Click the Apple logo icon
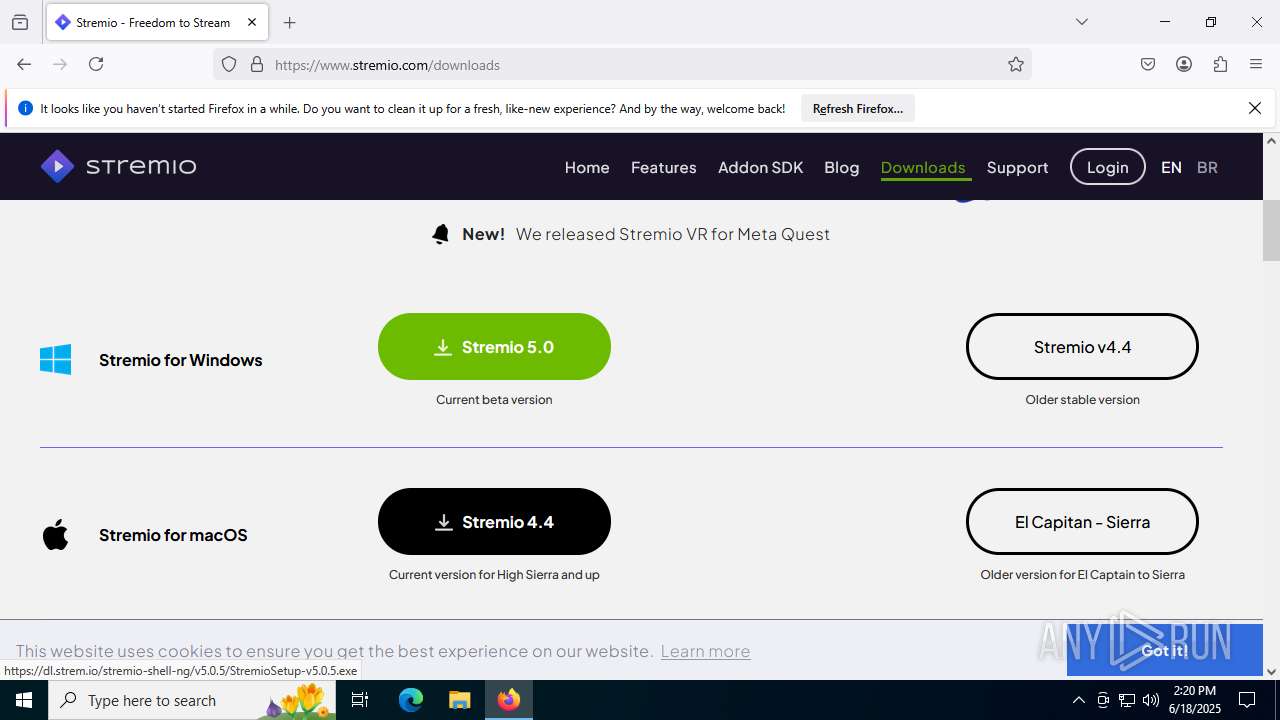Screen dimensions: 1280x720 56,534
